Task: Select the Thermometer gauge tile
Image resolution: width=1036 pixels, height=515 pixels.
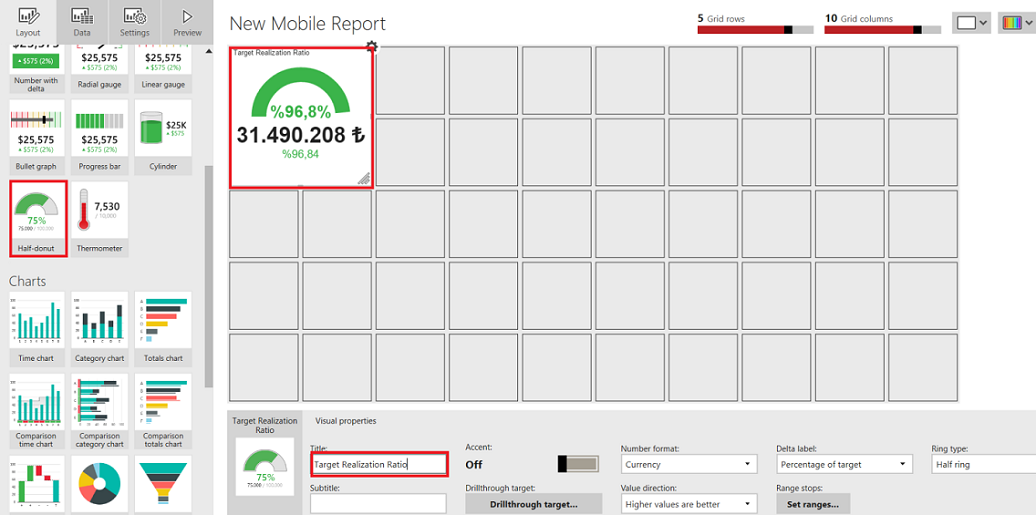Action: [99, 219]
